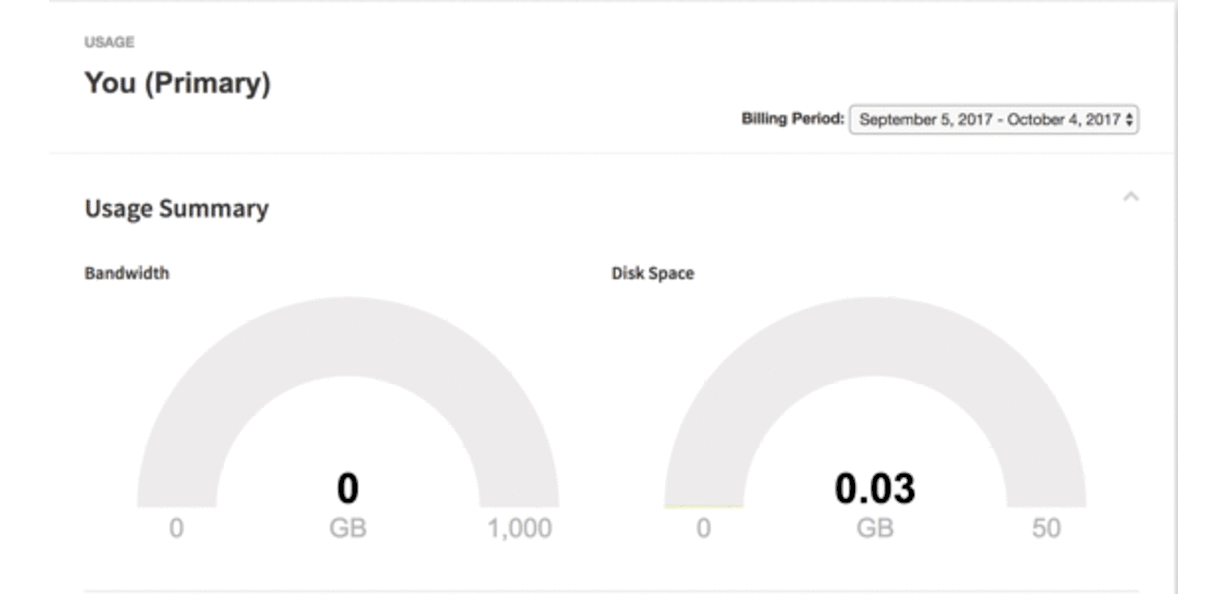Click the stepper arrows on the billing selector

click(x=1131, y=119)
